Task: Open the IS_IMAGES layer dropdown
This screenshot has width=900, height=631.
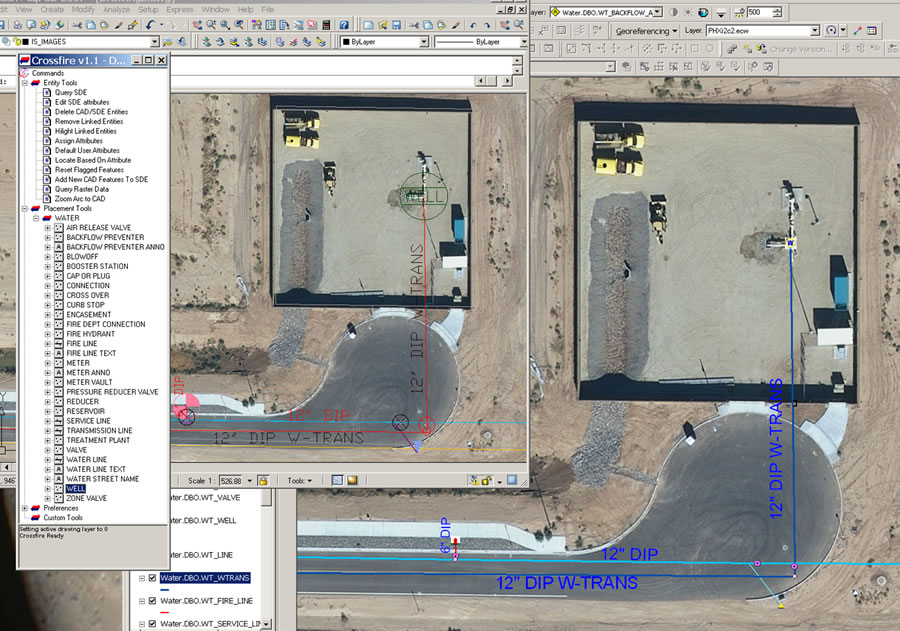Action: point(154,42)
